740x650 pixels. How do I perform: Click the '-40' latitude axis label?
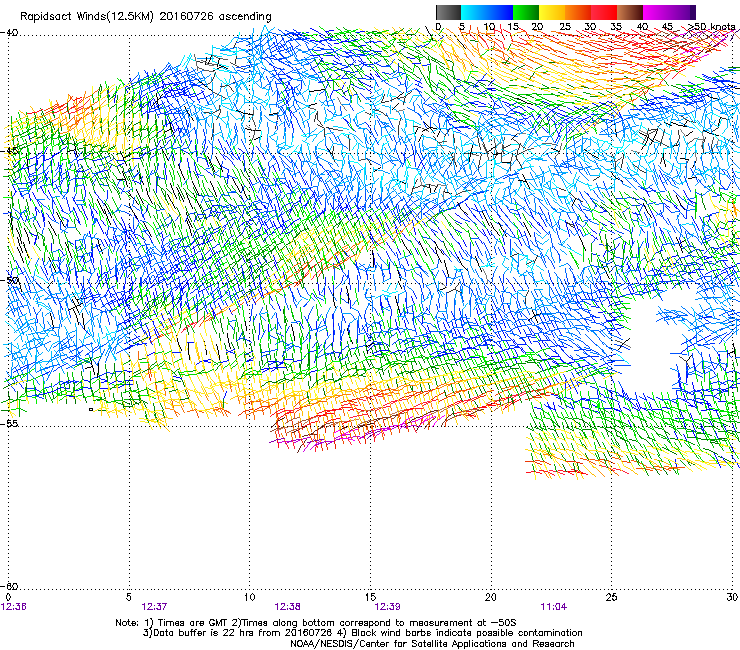pyautogui.click(x=9, y=33)
